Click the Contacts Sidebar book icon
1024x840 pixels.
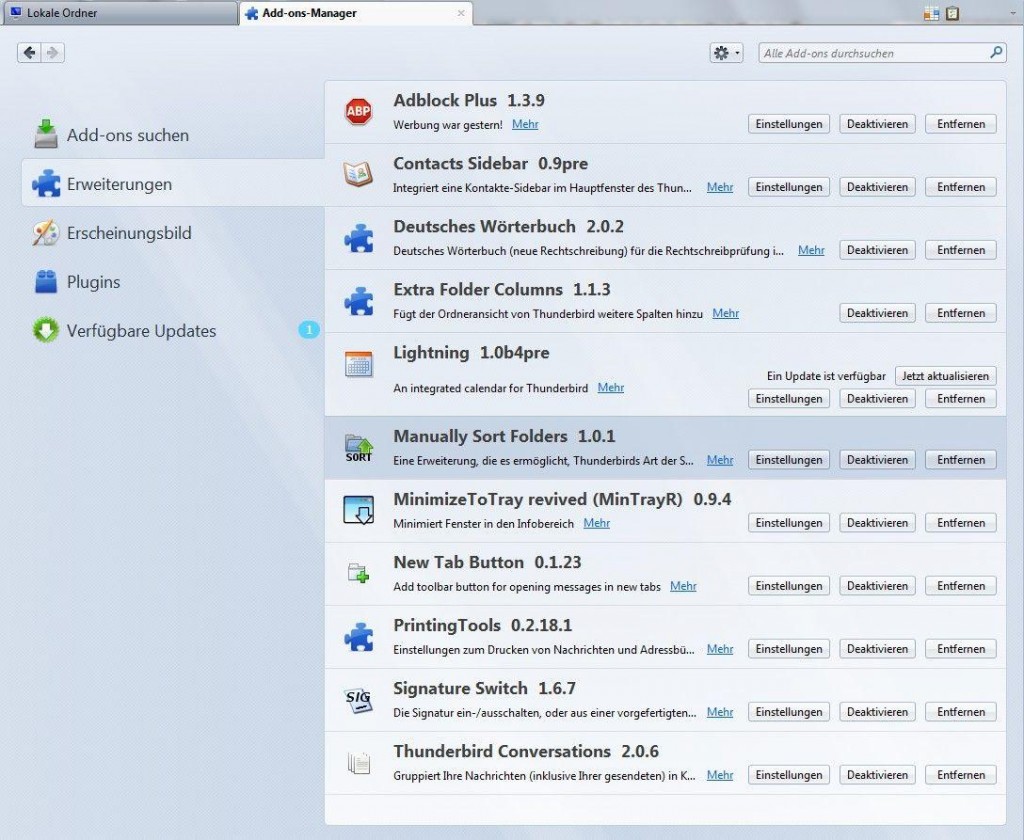tap(358, 174)
